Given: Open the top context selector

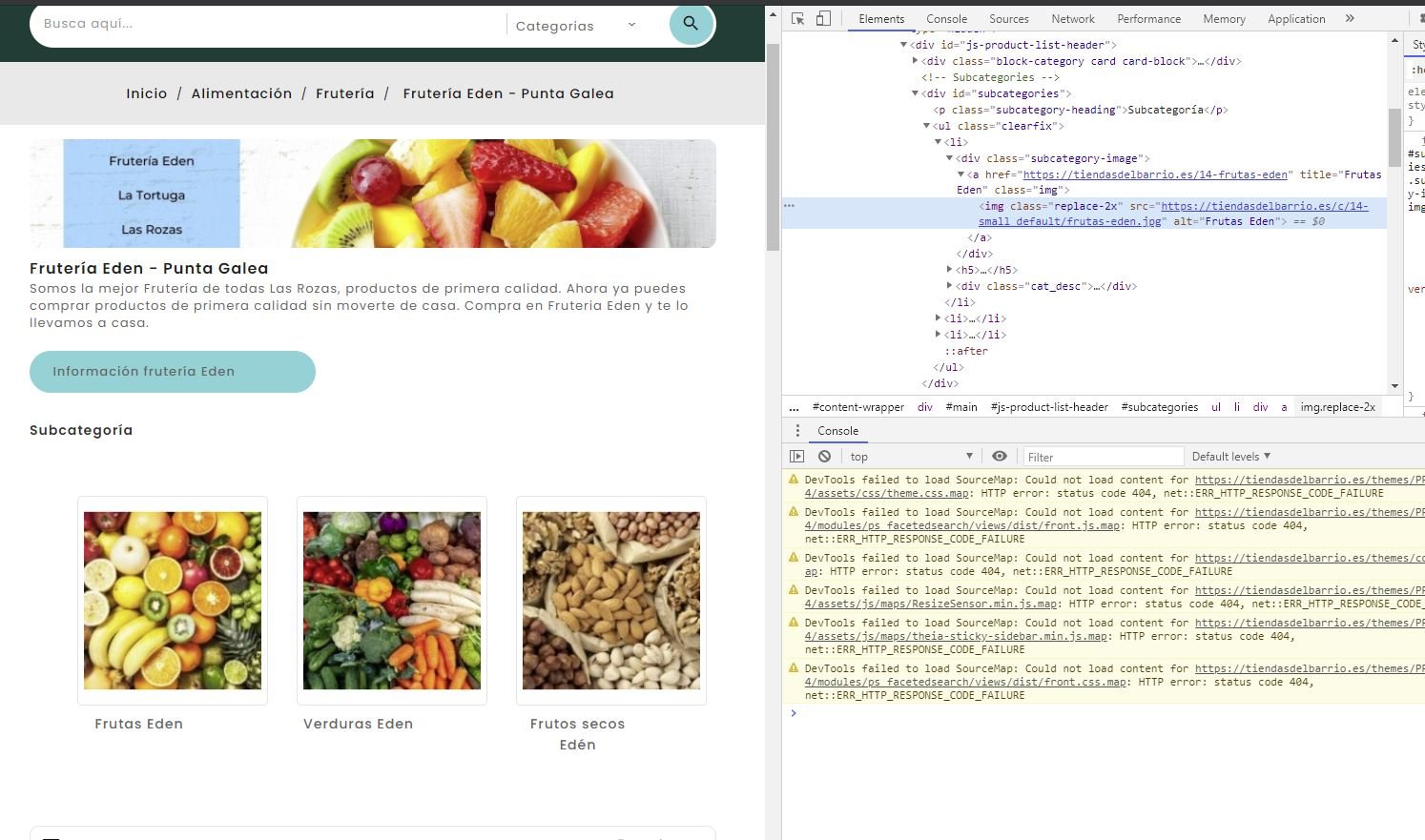Looking at the screenshot, I should (911, 457).
